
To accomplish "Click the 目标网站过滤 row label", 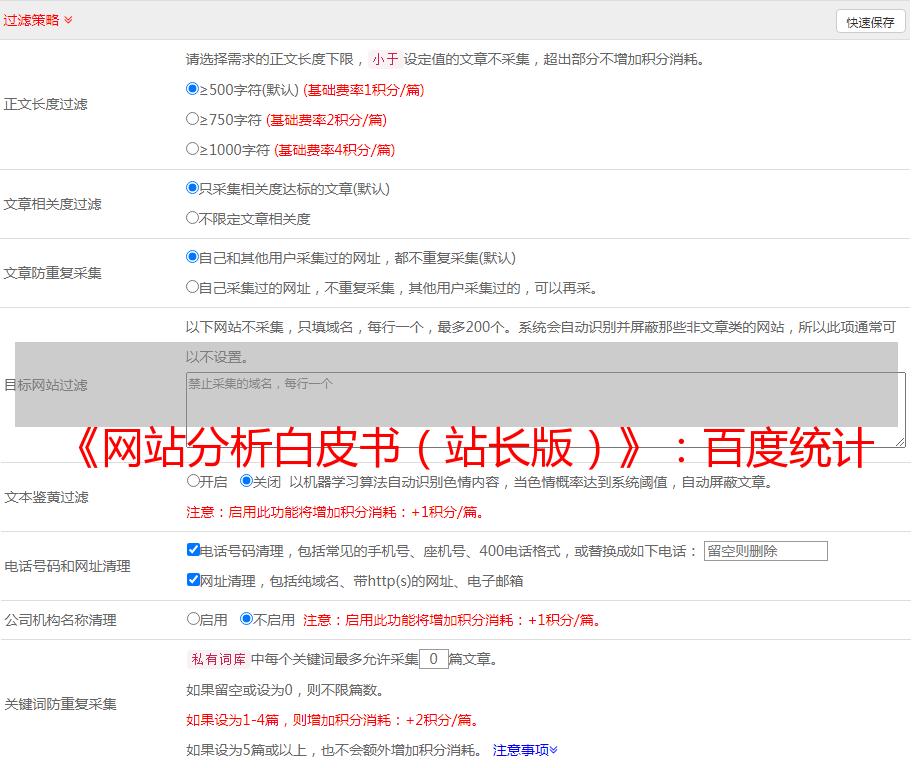I will click(46, 385).
